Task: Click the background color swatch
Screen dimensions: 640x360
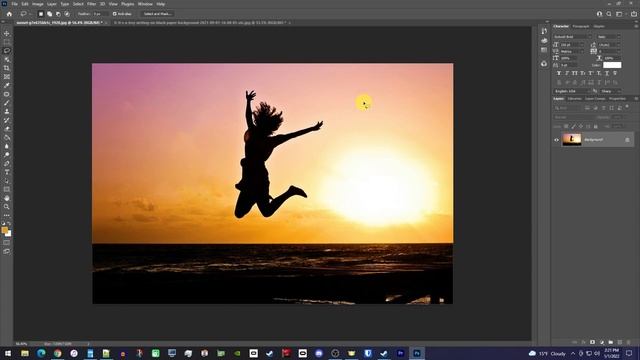Action: click(9, 234)
